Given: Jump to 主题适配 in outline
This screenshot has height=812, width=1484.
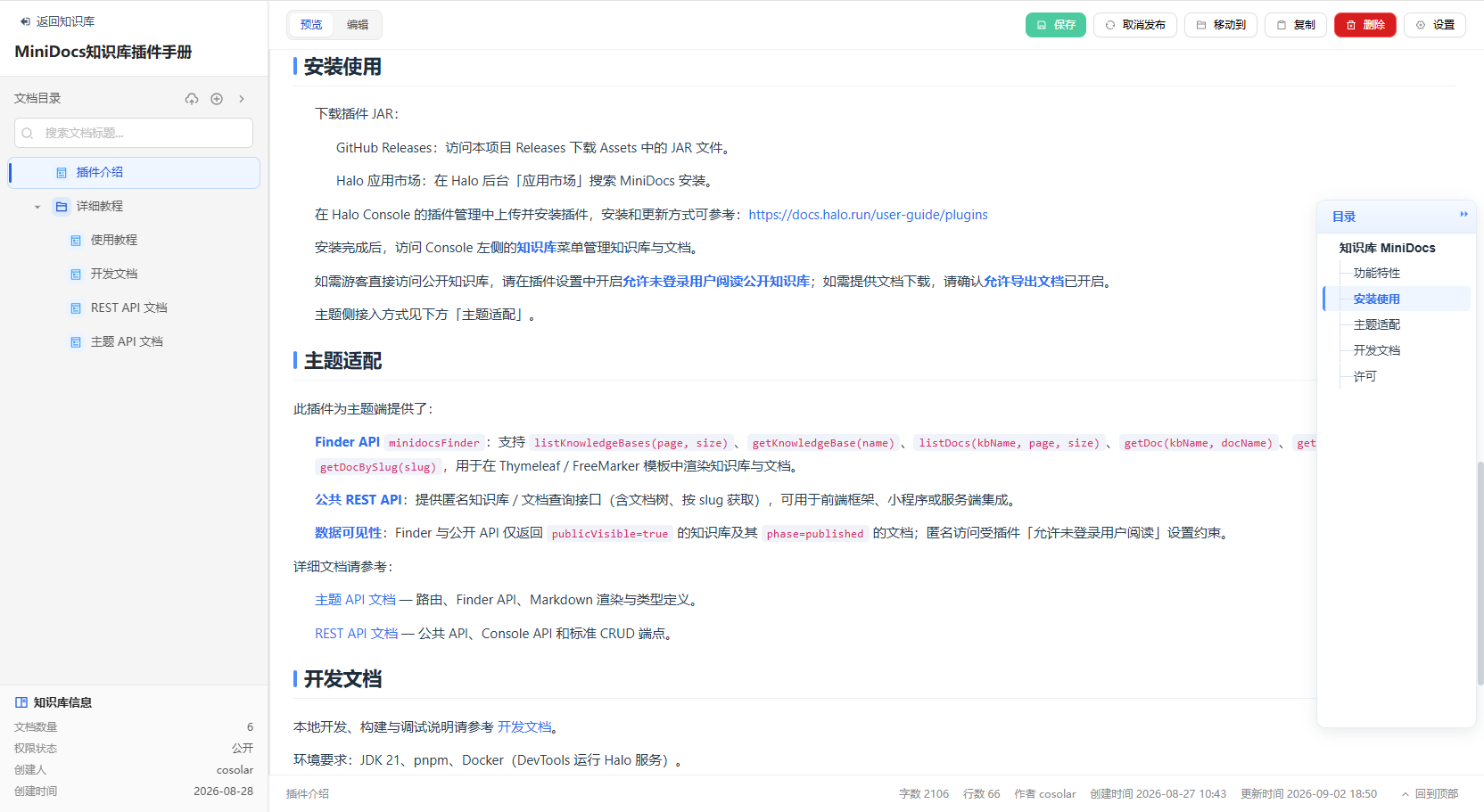Looking at the screenshot, I should (x=1377, y=325).
